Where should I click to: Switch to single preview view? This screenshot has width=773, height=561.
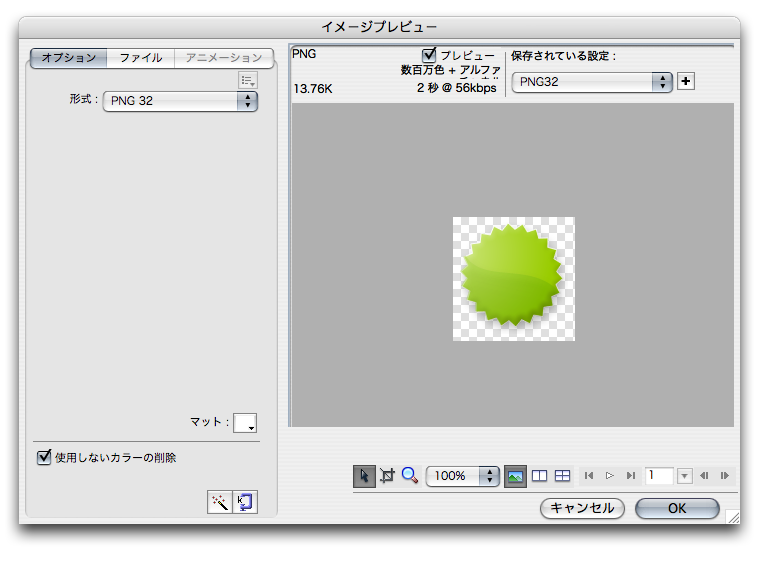[516, 476]
